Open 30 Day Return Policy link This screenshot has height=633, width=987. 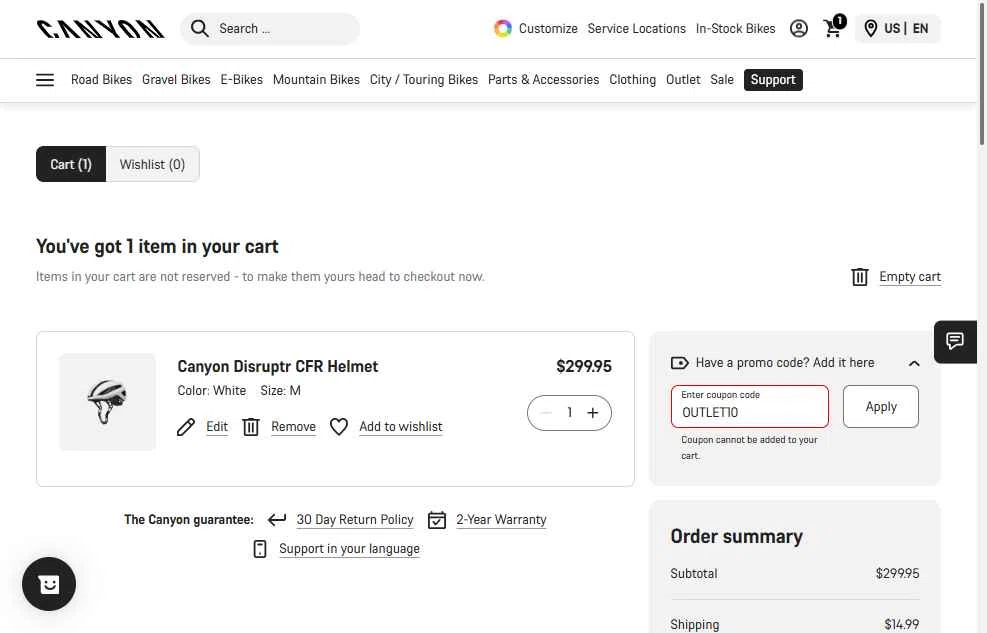pos(355,520)
